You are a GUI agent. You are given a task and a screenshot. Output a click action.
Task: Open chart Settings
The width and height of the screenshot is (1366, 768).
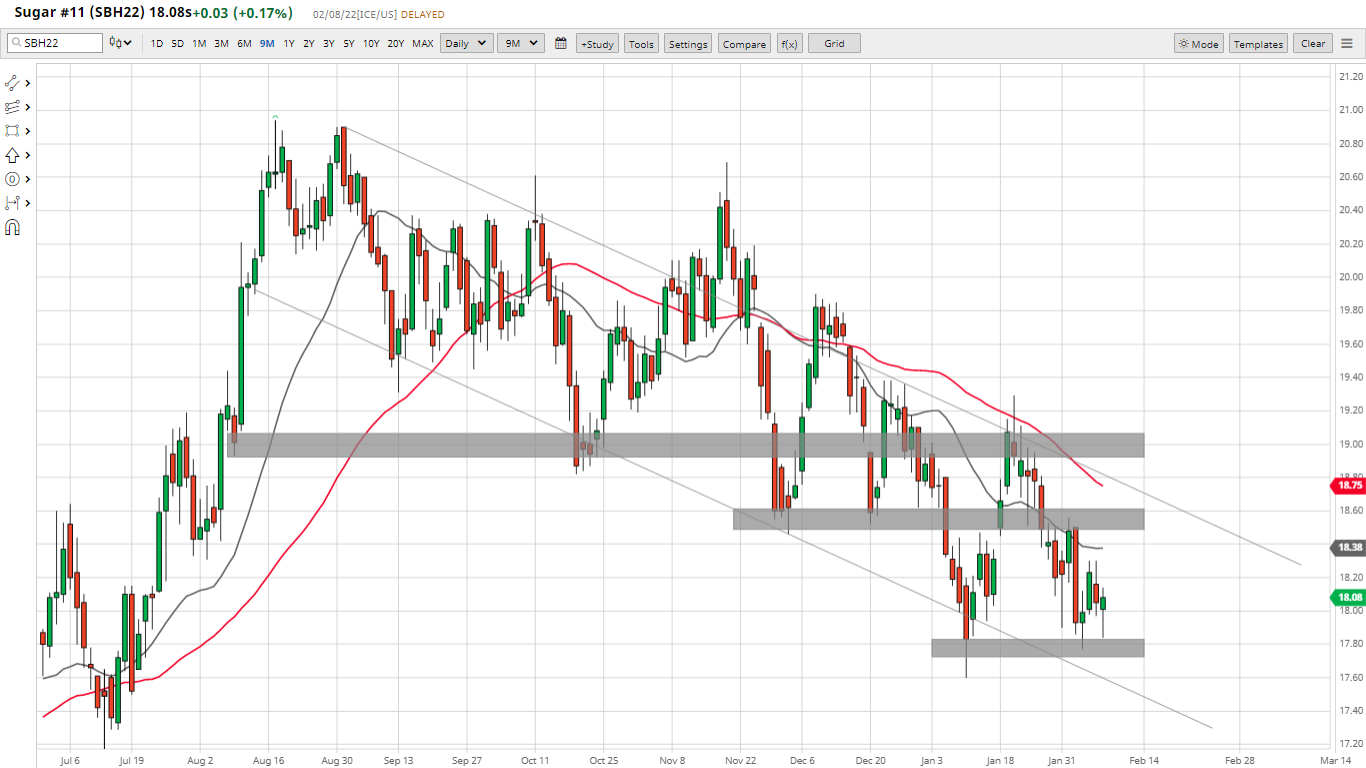coord(688,43)
